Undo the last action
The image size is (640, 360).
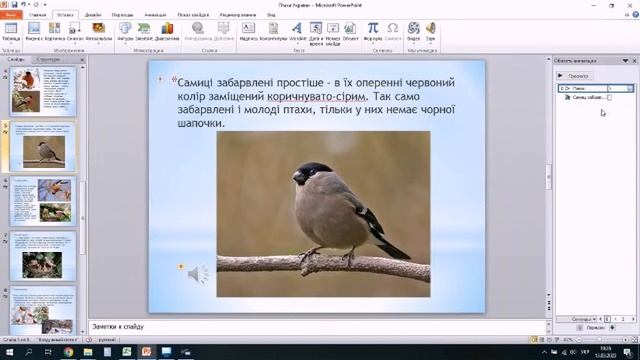pos(23,4)
